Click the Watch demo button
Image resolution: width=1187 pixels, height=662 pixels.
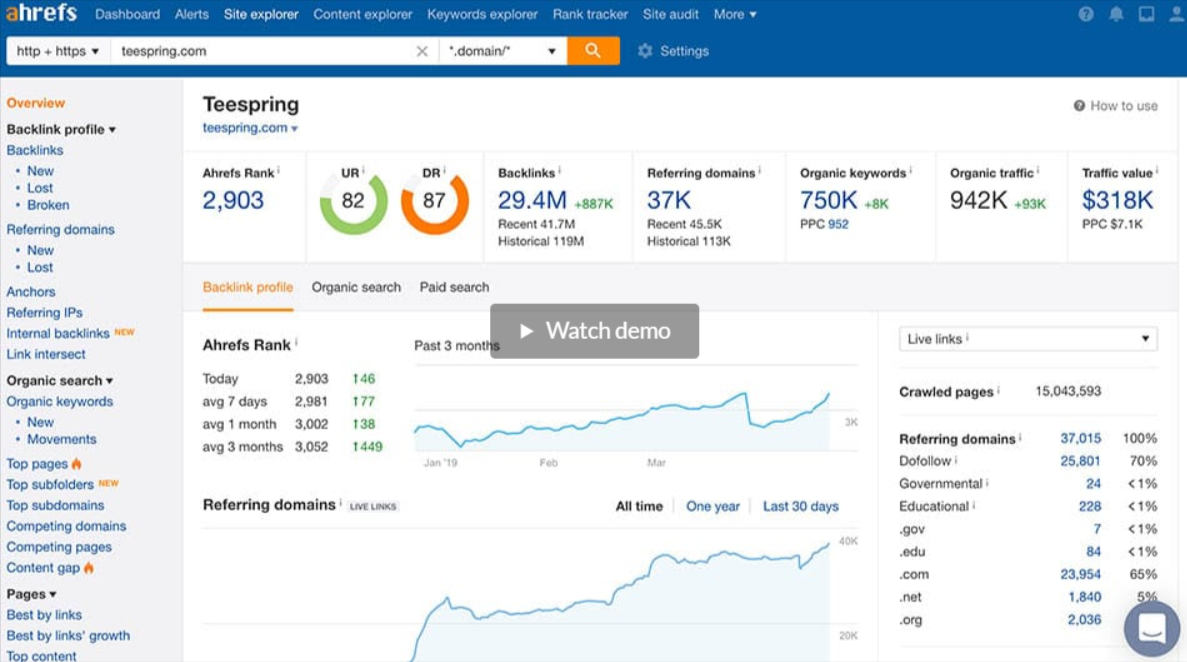593,331
